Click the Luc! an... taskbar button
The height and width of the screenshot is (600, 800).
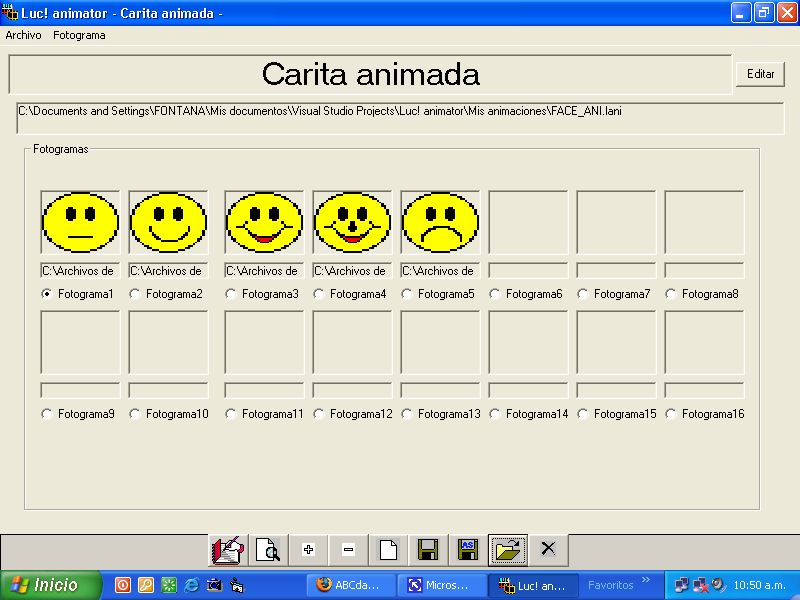coord(533,585)
